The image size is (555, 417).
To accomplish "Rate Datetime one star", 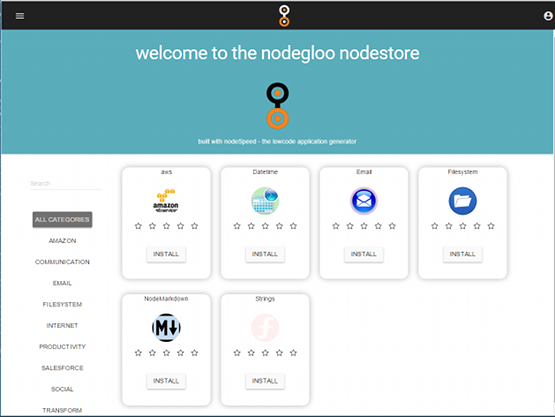I will [237, 226].
